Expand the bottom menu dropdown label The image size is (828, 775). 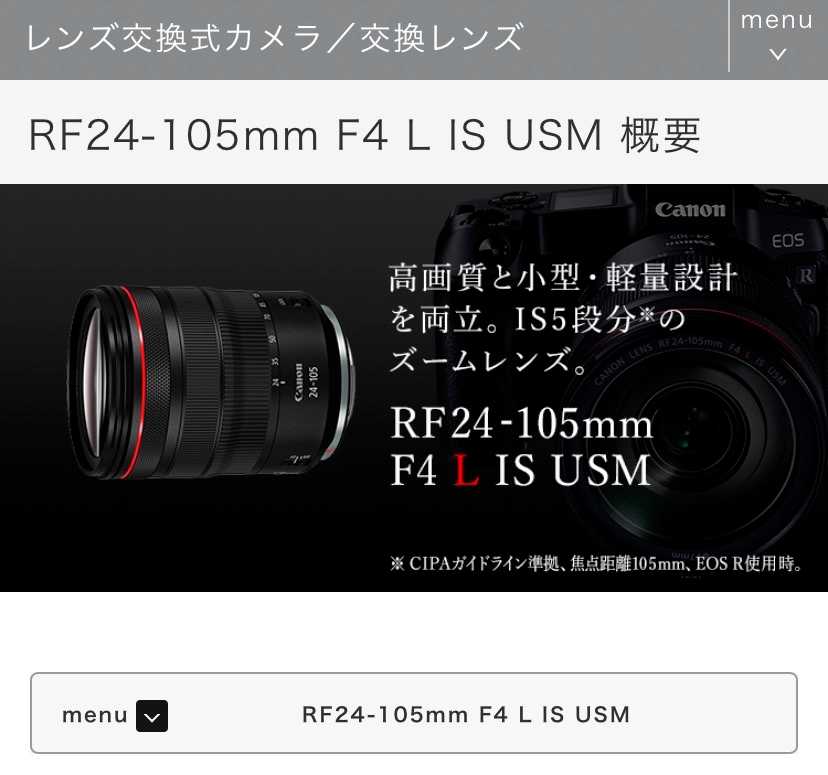pyautogui.click(x=95, y=715)
